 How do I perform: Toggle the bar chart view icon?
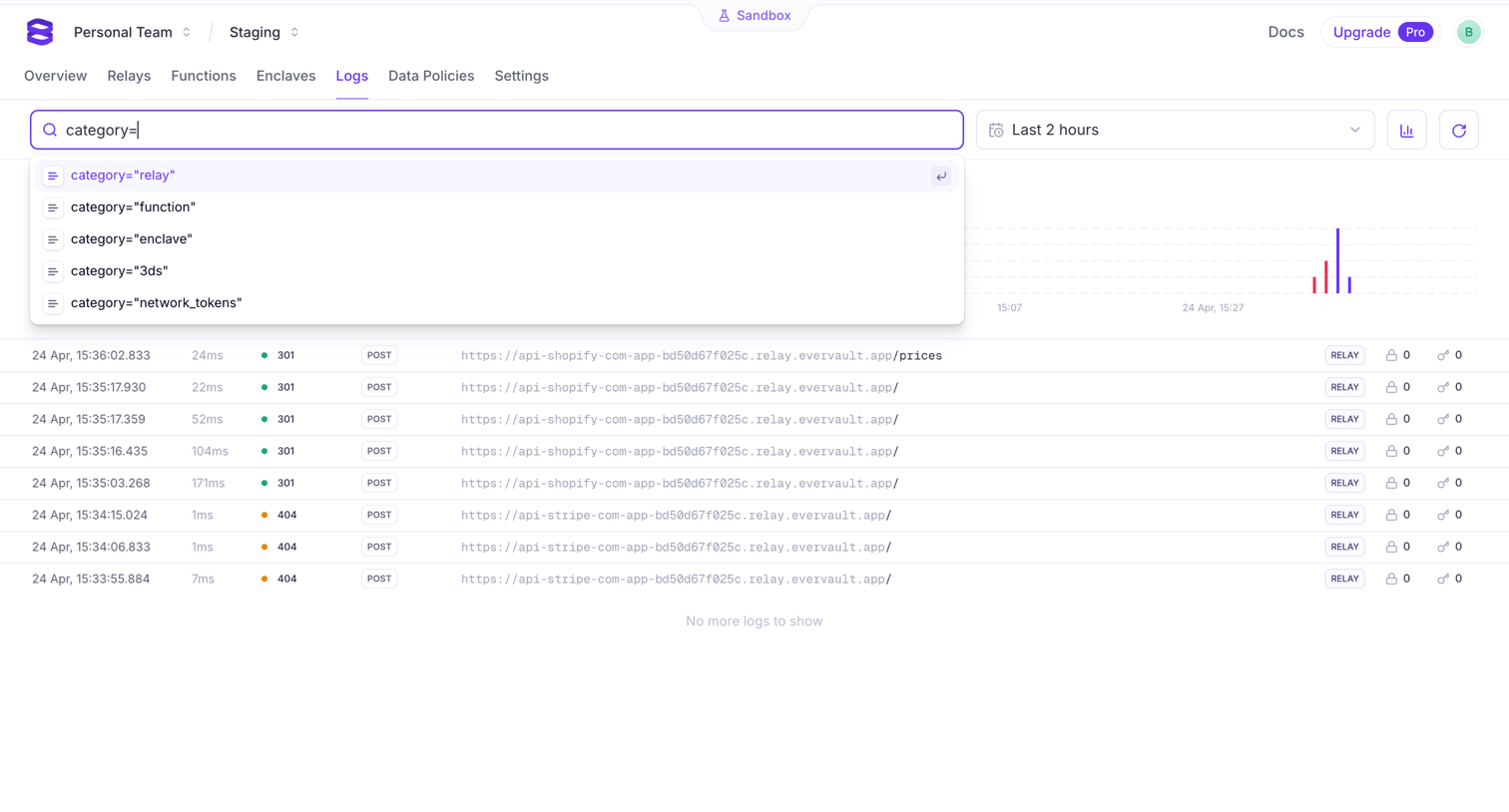(x=1406, y=130)
